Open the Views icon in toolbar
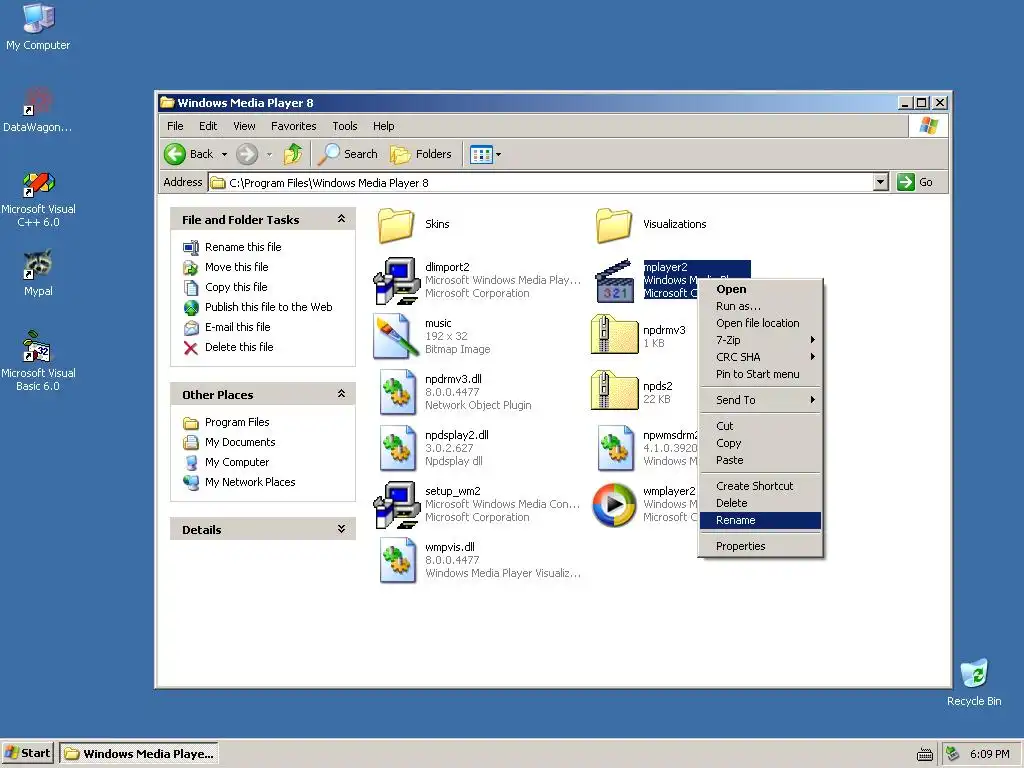Viewport: 1024px width, 768px height. click(481, 155)
